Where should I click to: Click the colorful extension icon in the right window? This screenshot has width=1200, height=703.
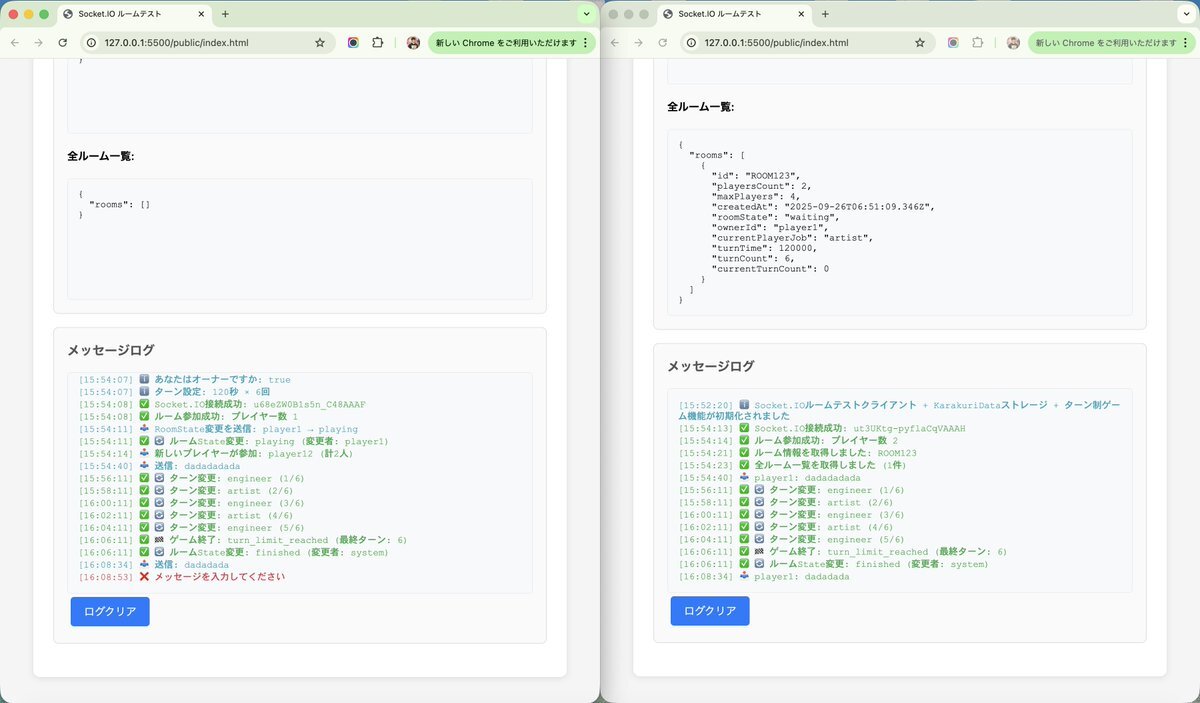pos(953,43)
